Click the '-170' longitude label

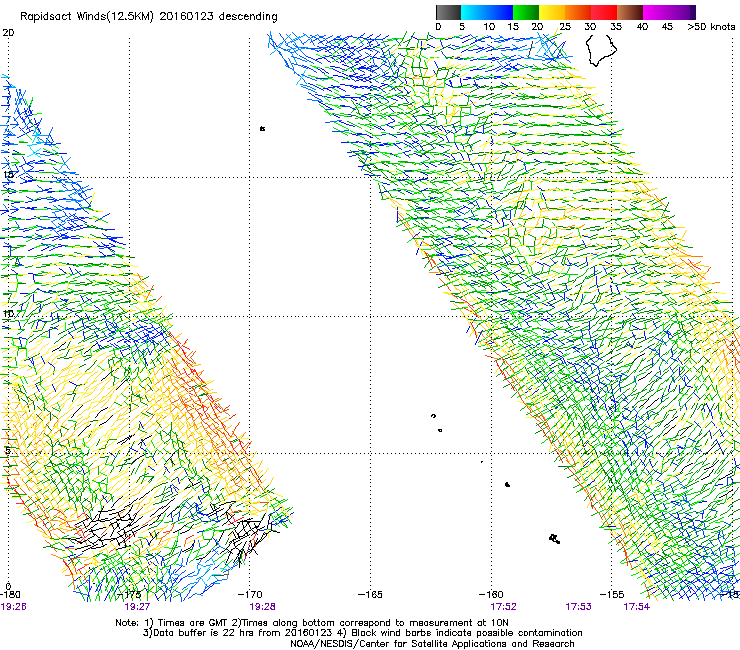[x=250, y=595]
